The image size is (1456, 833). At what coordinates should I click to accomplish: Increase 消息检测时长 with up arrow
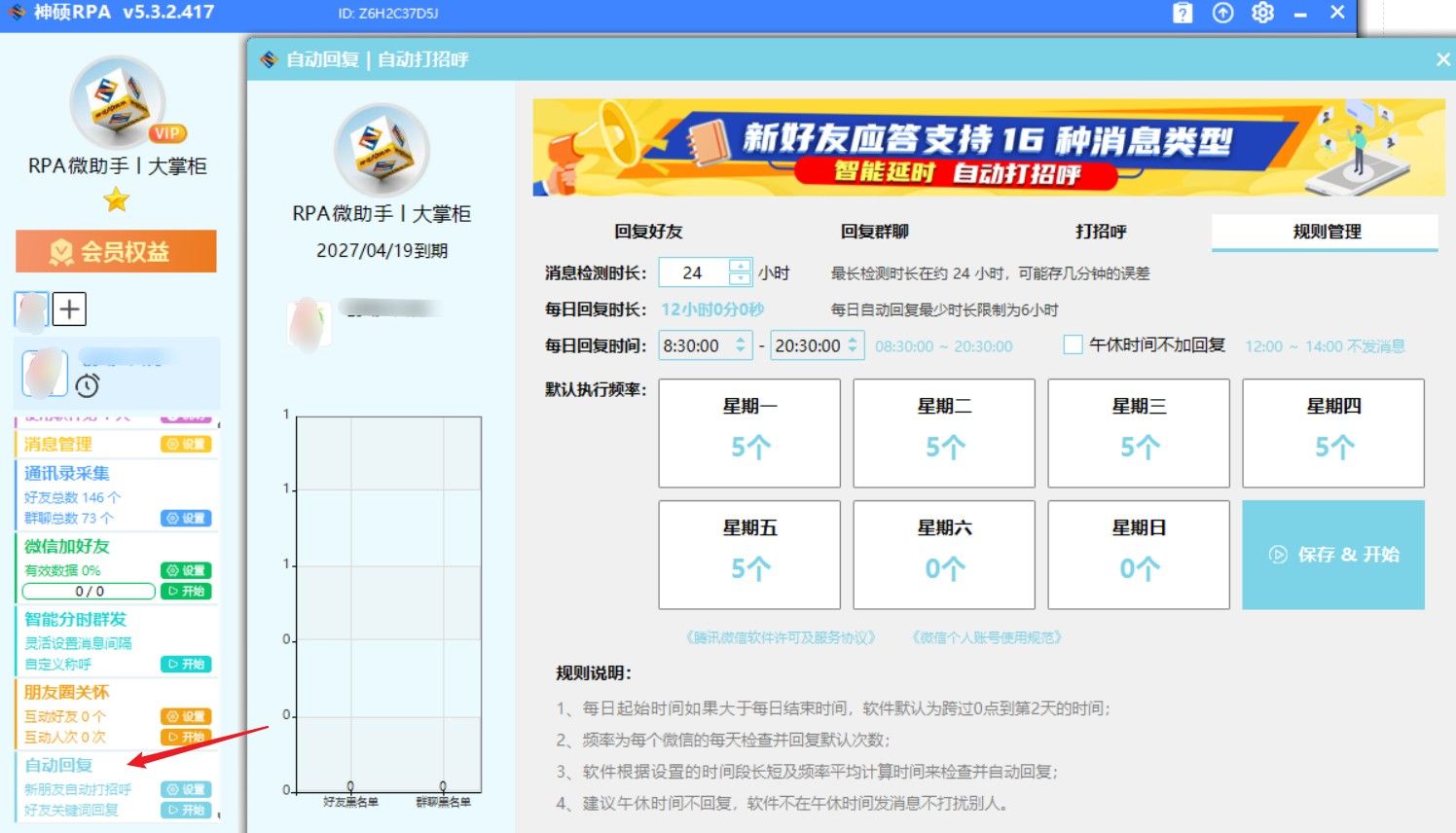[740, 266]
